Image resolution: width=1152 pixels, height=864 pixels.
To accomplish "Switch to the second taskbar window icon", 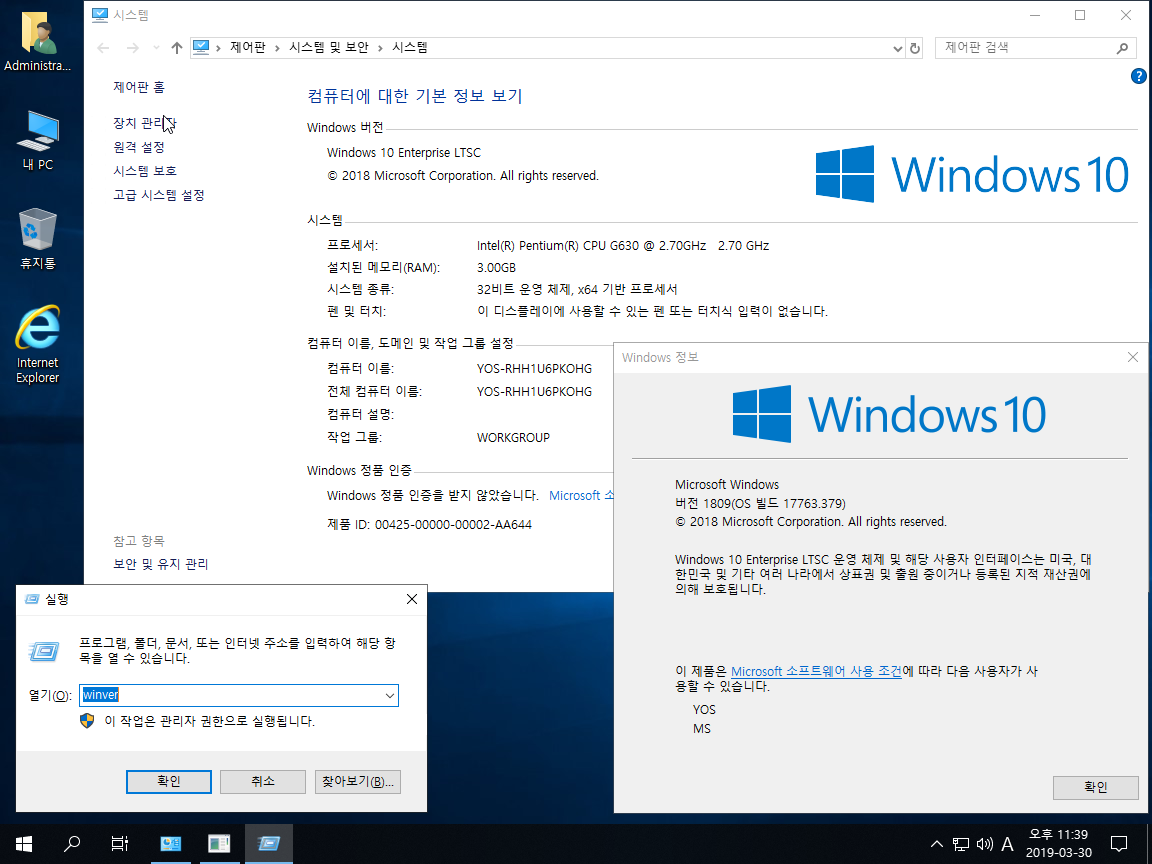I will pos(219,843).
